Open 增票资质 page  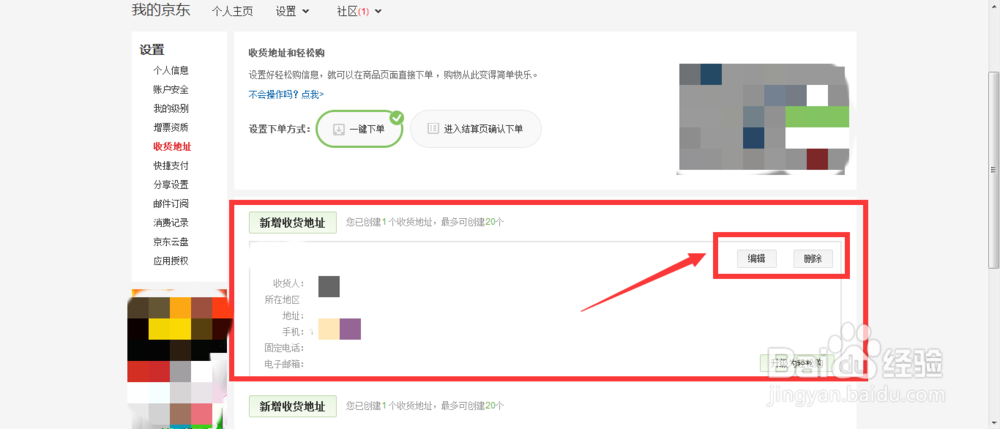point(170,127)
